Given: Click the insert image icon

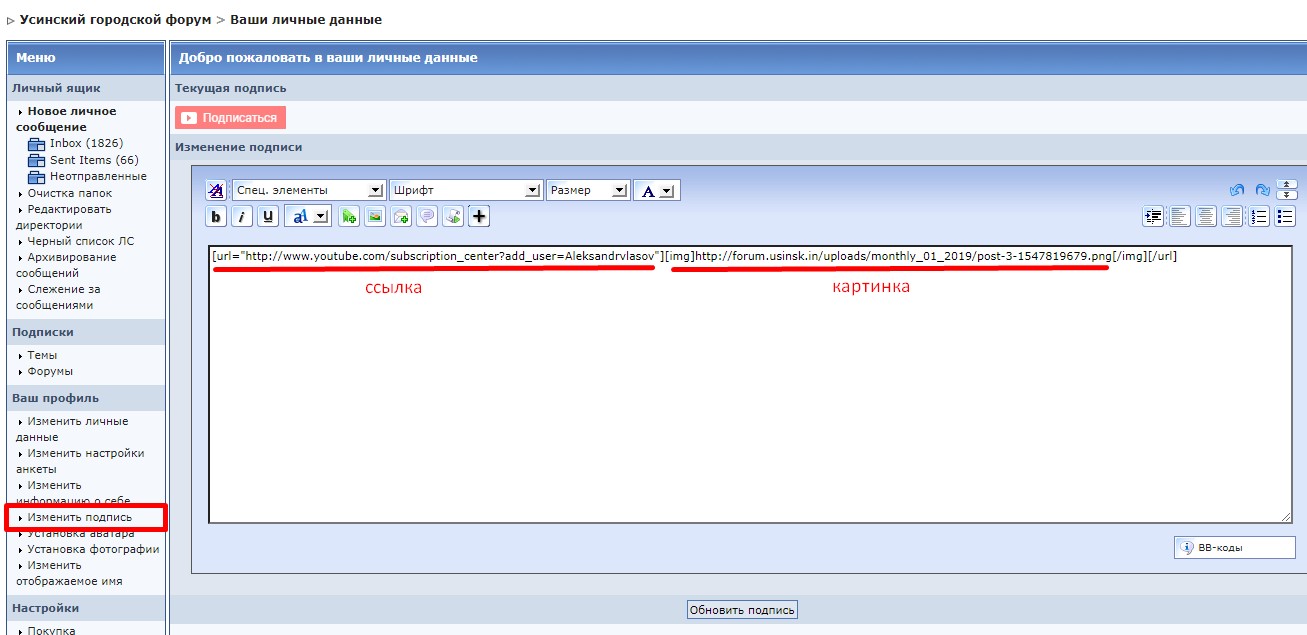Looking at the screenshot, I should pos(375,216).
